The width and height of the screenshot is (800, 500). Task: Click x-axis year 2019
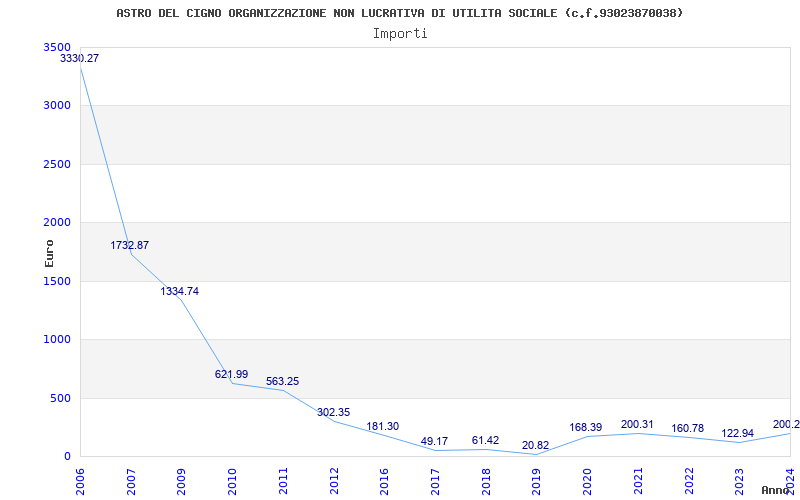(536, 482)
